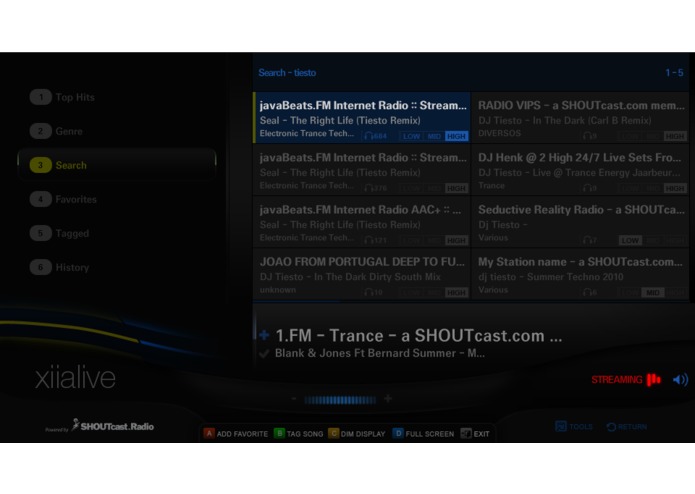Click headphones icon on DJ Henk card
The image size is (695, 494).
(x=587, y=188)
